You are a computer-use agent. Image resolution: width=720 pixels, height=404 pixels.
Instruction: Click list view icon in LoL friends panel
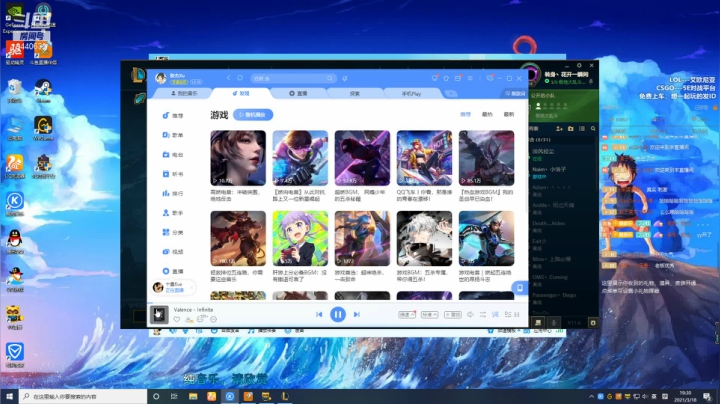[582, 129]
